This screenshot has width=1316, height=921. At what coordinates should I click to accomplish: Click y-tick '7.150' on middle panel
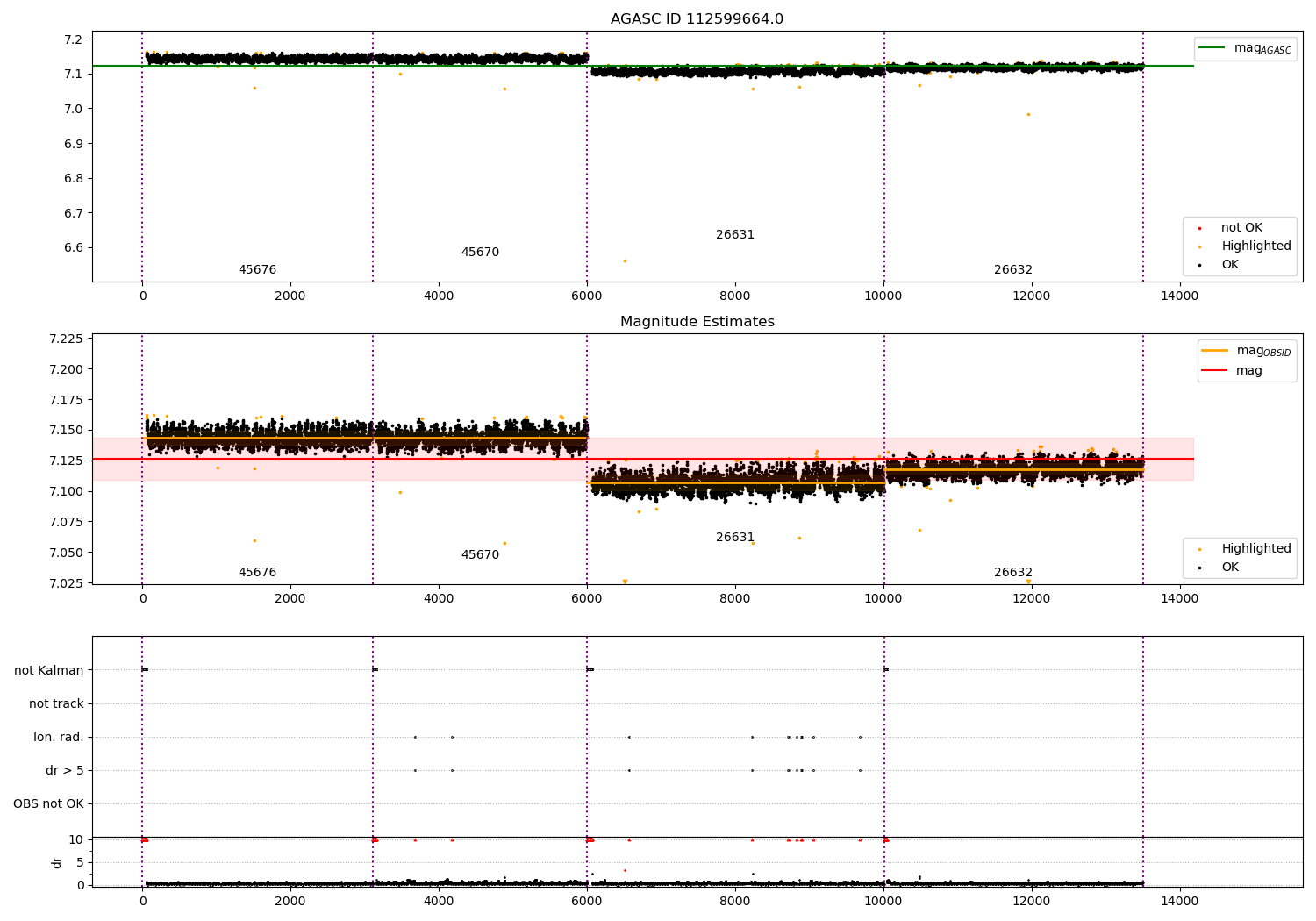pyautogui.click(x=67, y=431)
